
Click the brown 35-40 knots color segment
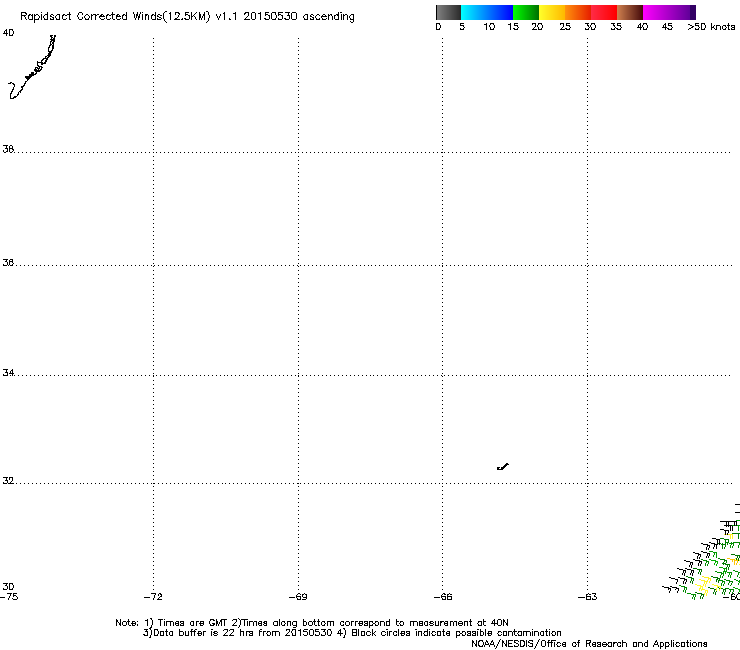[x=630, y=12]
